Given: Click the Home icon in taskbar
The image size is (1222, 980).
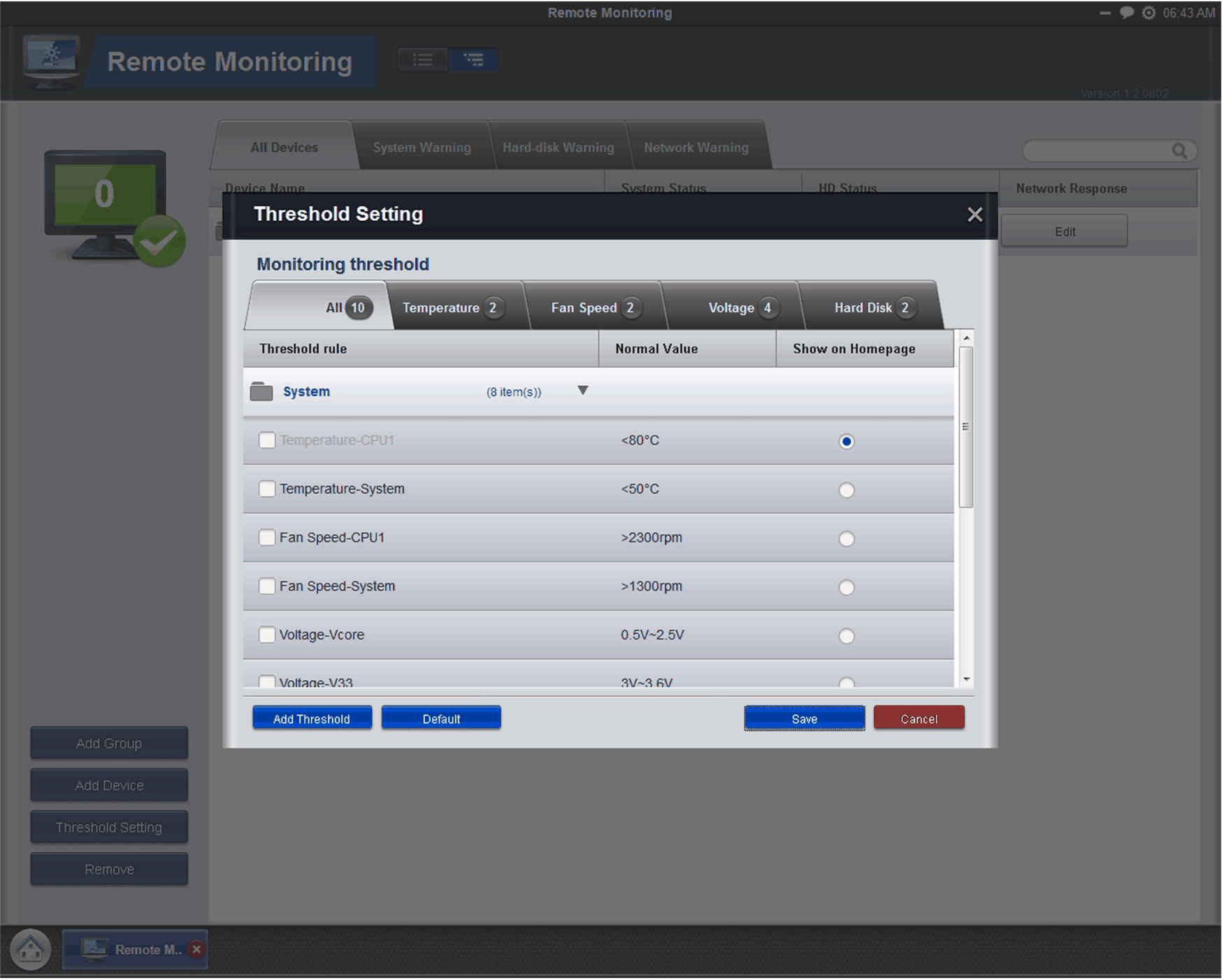Looking at the screenshot, I should [30, 949].
